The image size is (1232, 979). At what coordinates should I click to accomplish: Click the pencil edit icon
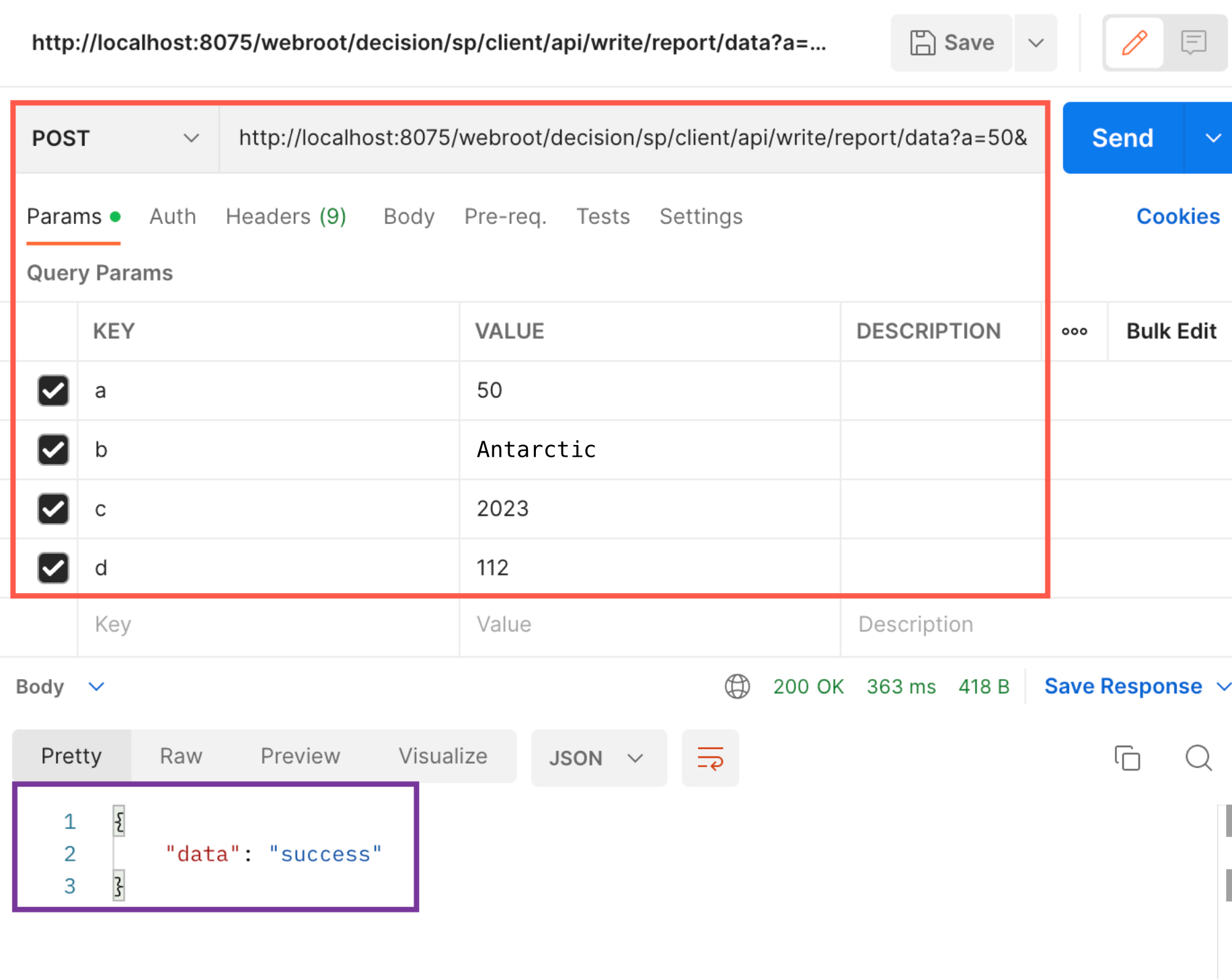(1134, 42)
